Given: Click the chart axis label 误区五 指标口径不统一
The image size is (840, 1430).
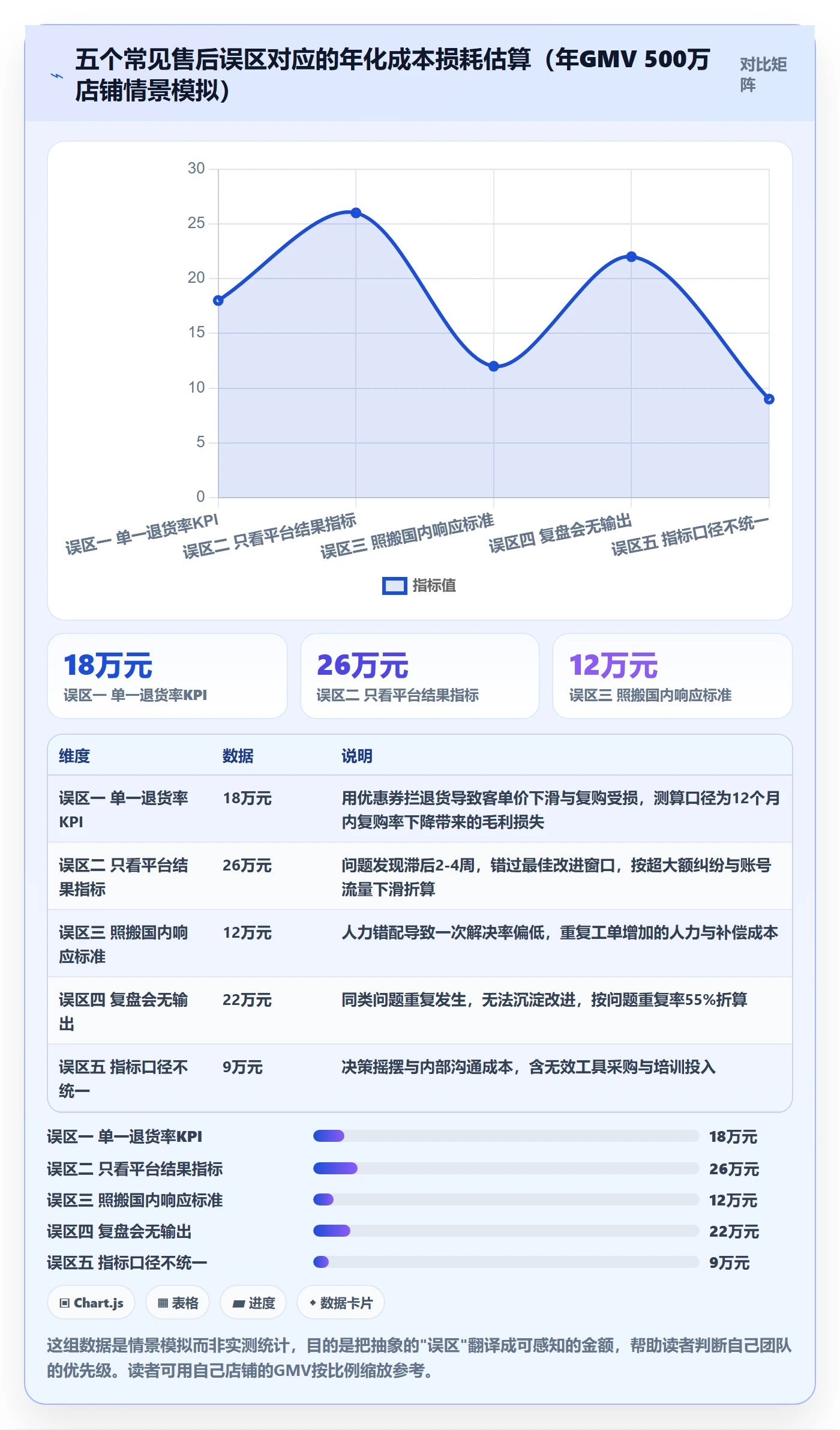Looking at the screenshot, I should tap(690, 535).
